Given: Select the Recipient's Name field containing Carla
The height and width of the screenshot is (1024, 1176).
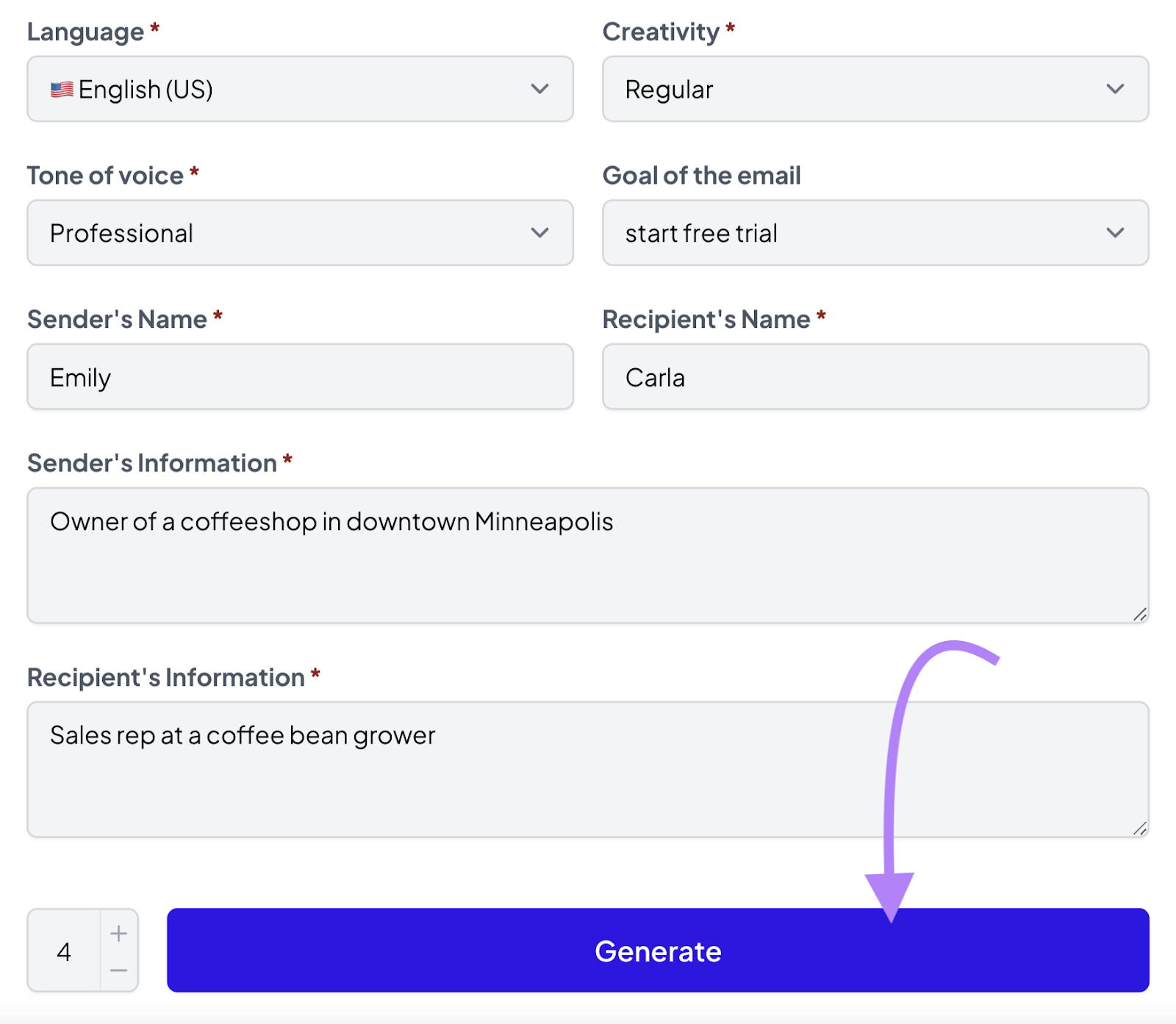Looking at the screenshot, I should tap(874, 377).
